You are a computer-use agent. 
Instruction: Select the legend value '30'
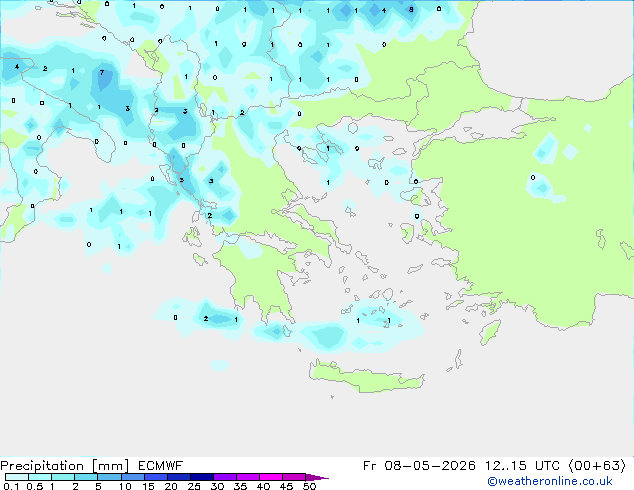217,486
